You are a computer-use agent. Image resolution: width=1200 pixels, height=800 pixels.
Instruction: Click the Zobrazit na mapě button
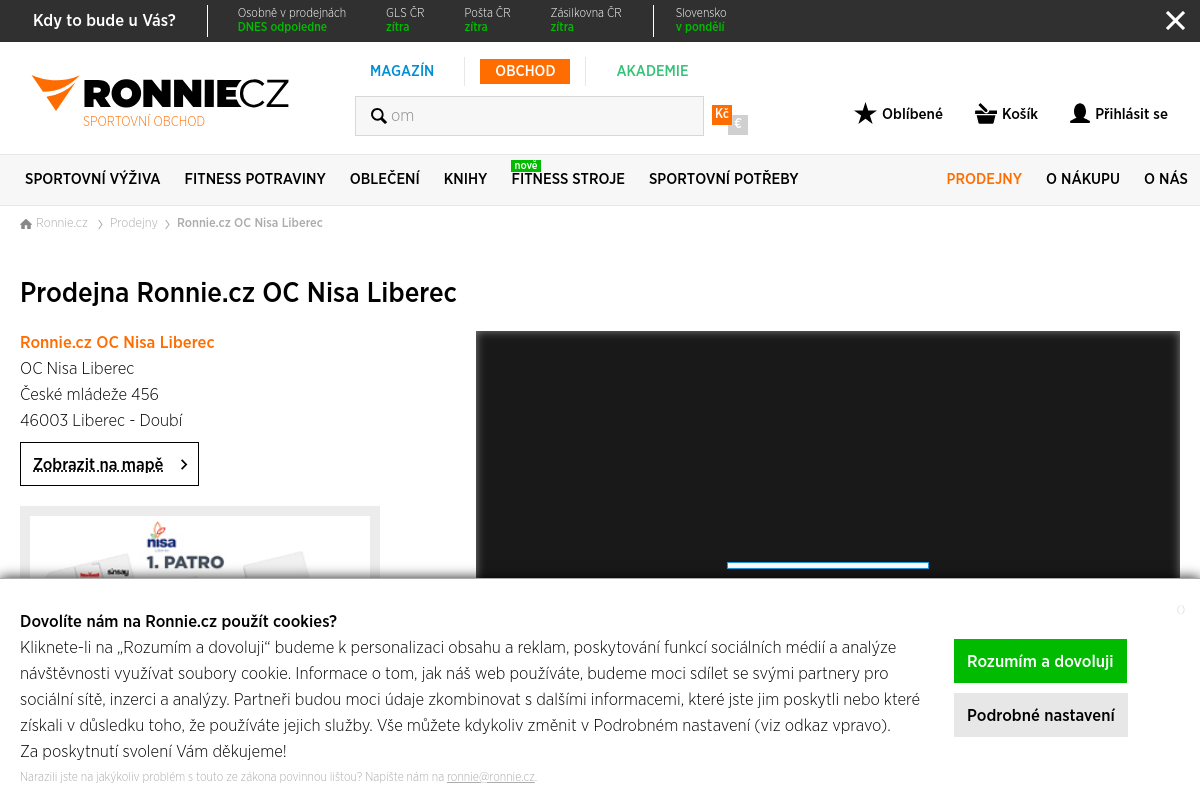[109, 464]
